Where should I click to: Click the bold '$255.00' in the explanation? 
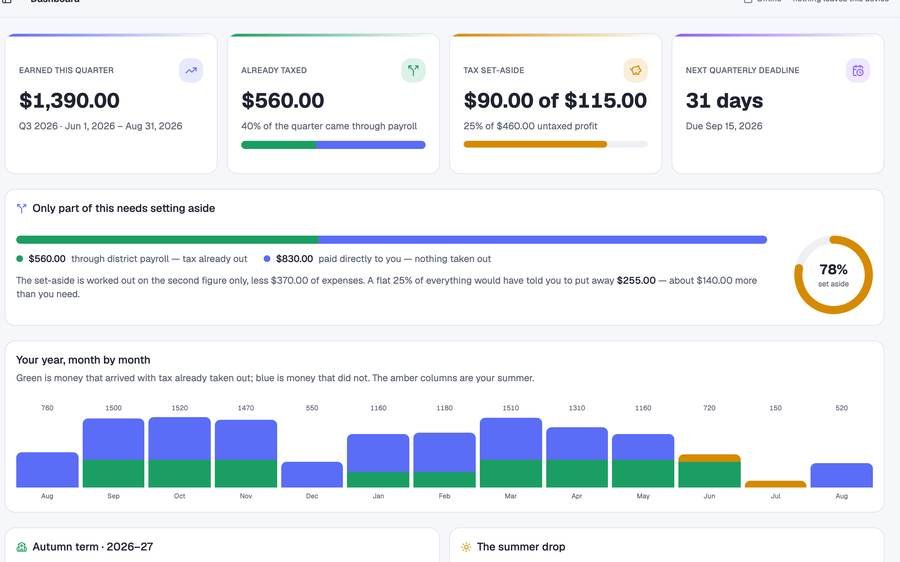636,281
